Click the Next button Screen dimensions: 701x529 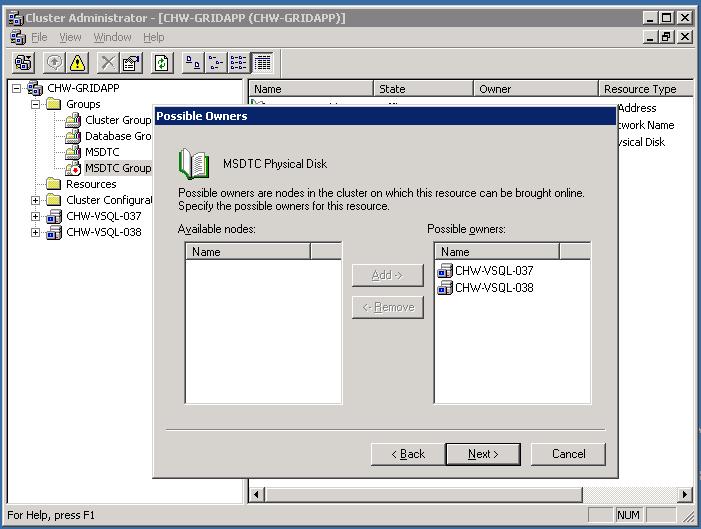pos(483,454)
